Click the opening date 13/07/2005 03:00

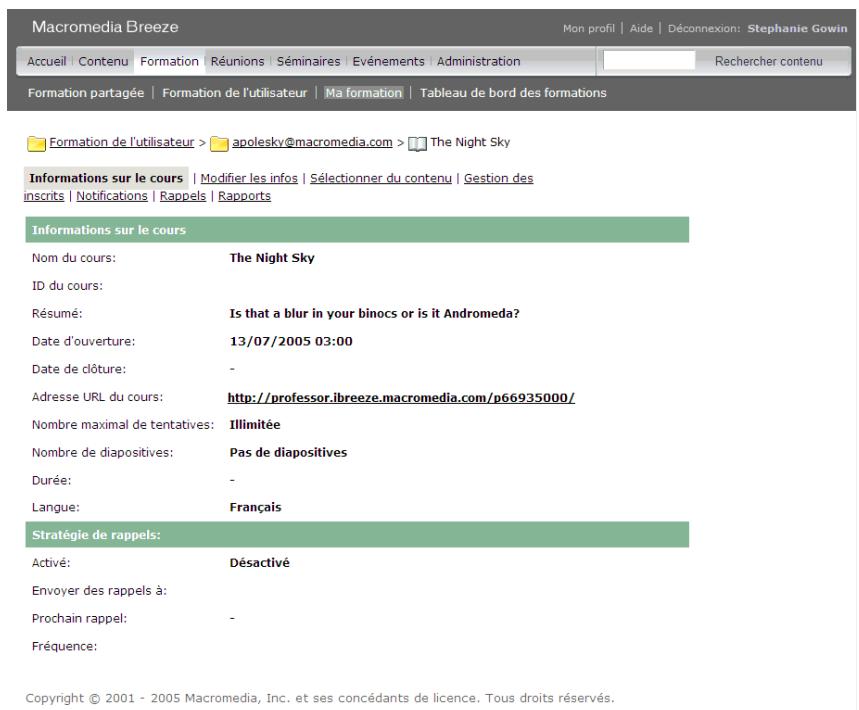pos(291,341)
